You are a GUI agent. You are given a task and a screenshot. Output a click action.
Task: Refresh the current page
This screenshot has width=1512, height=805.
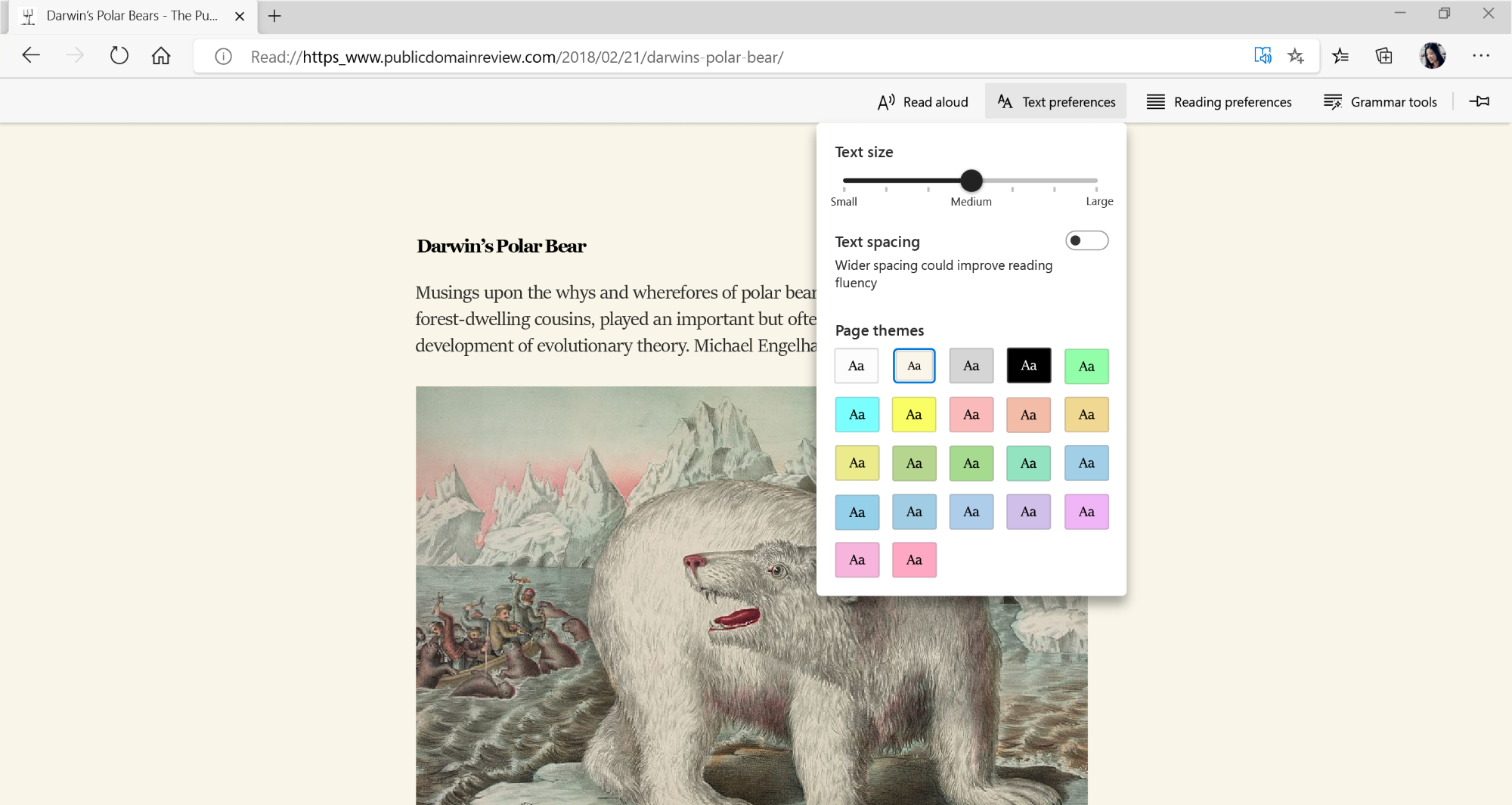click(x=119, y=56)
